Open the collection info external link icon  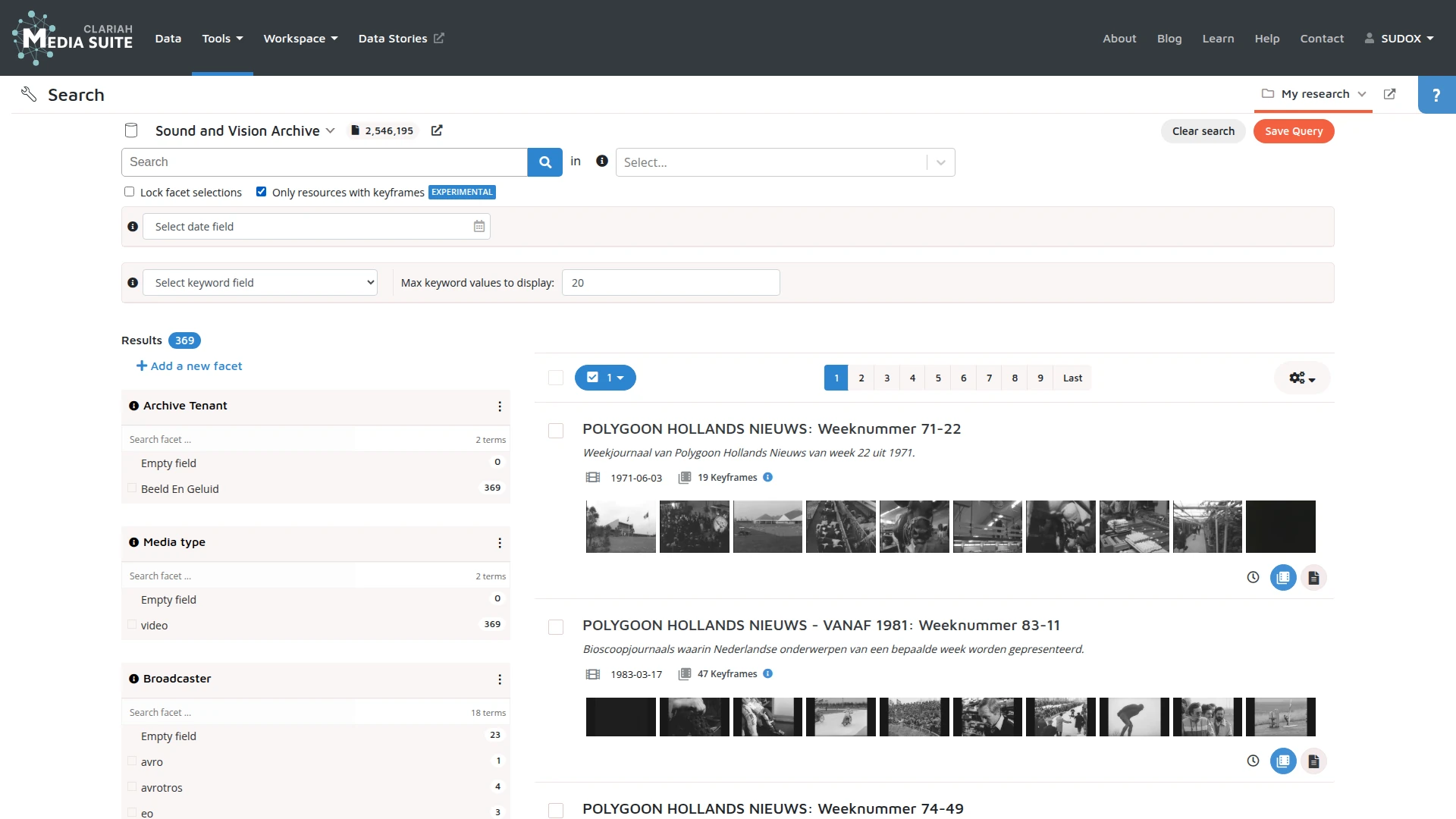[x=437, y=130]
